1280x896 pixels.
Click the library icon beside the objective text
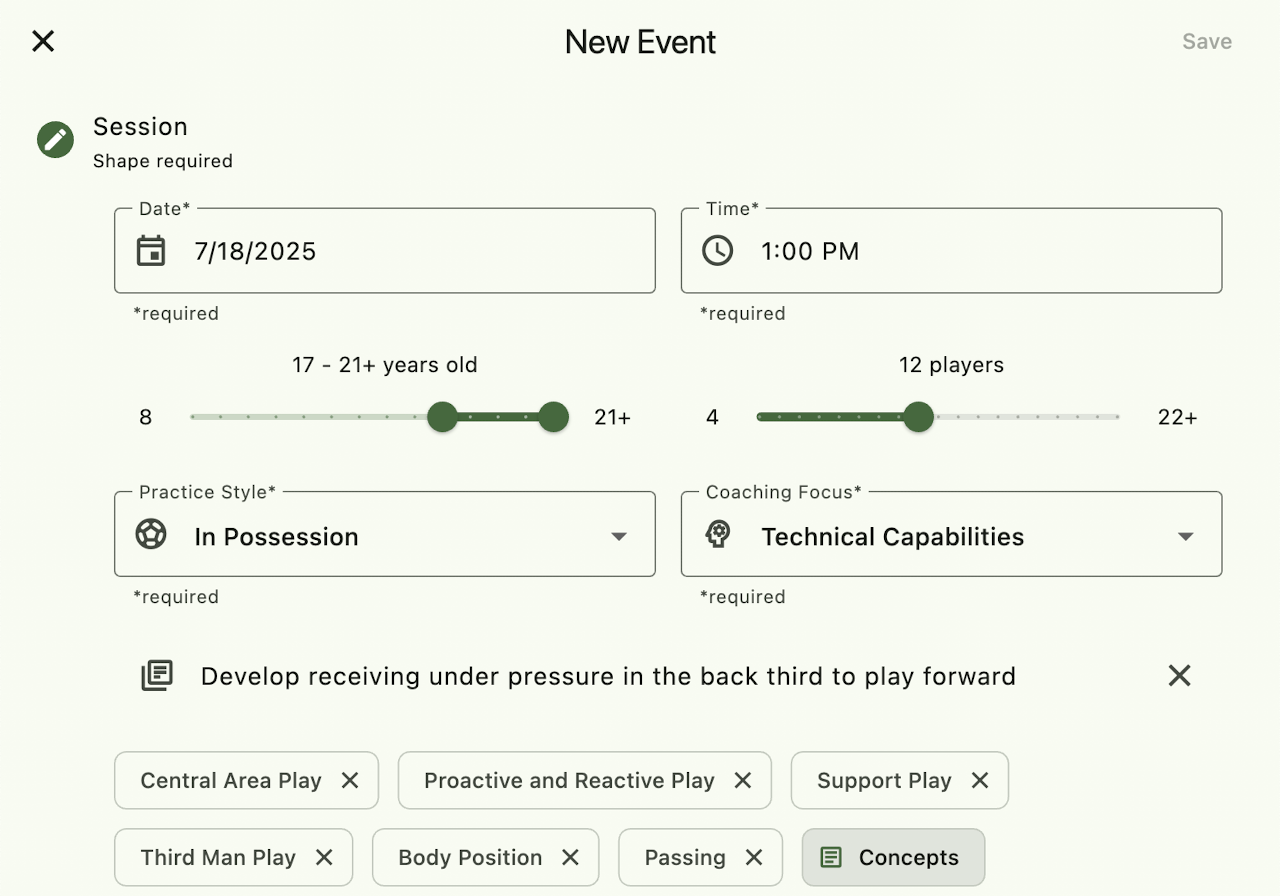(157, 676)
